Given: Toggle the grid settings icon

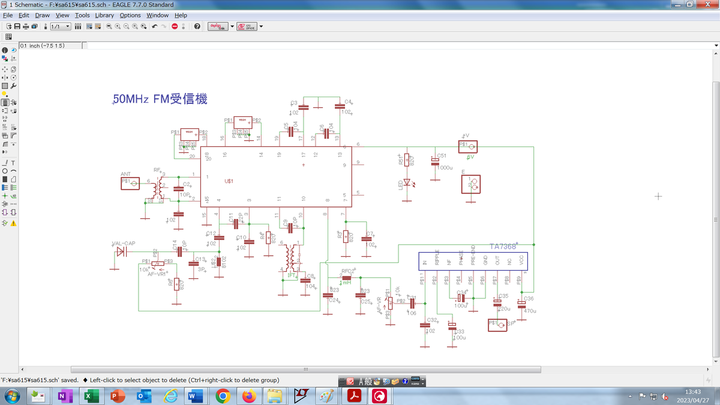Looking at the screenshot, I should pyautogui.click(x=9, y=37).
